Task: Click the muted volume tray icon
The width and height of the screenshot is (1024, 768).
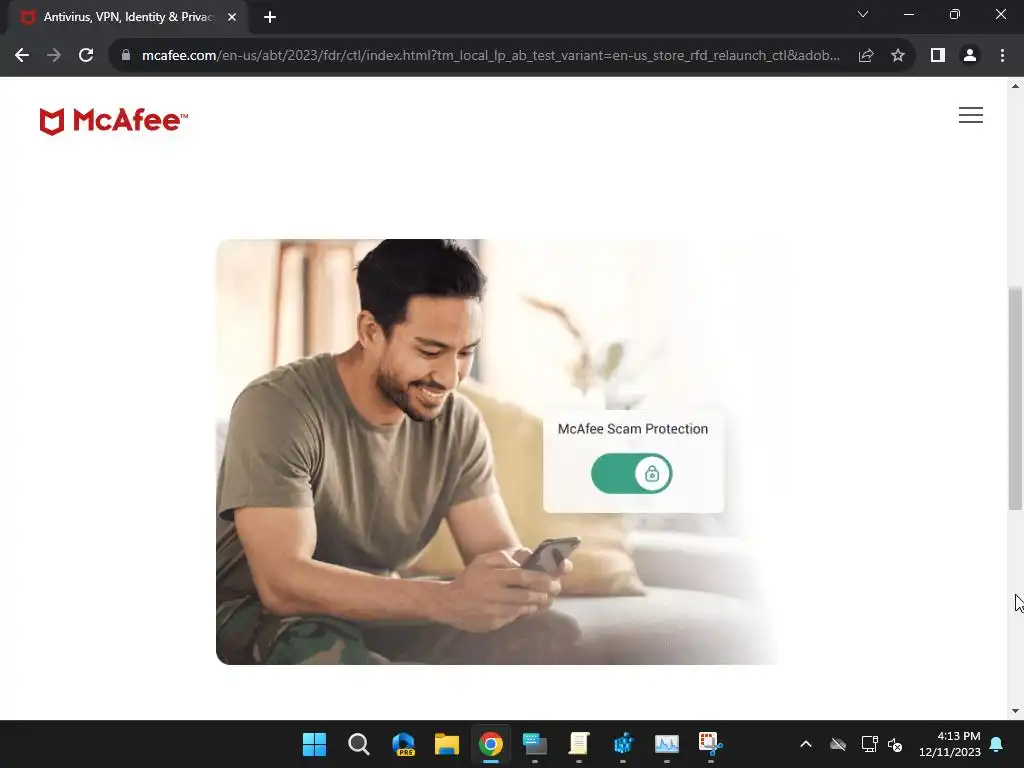Action: [895, 744]
